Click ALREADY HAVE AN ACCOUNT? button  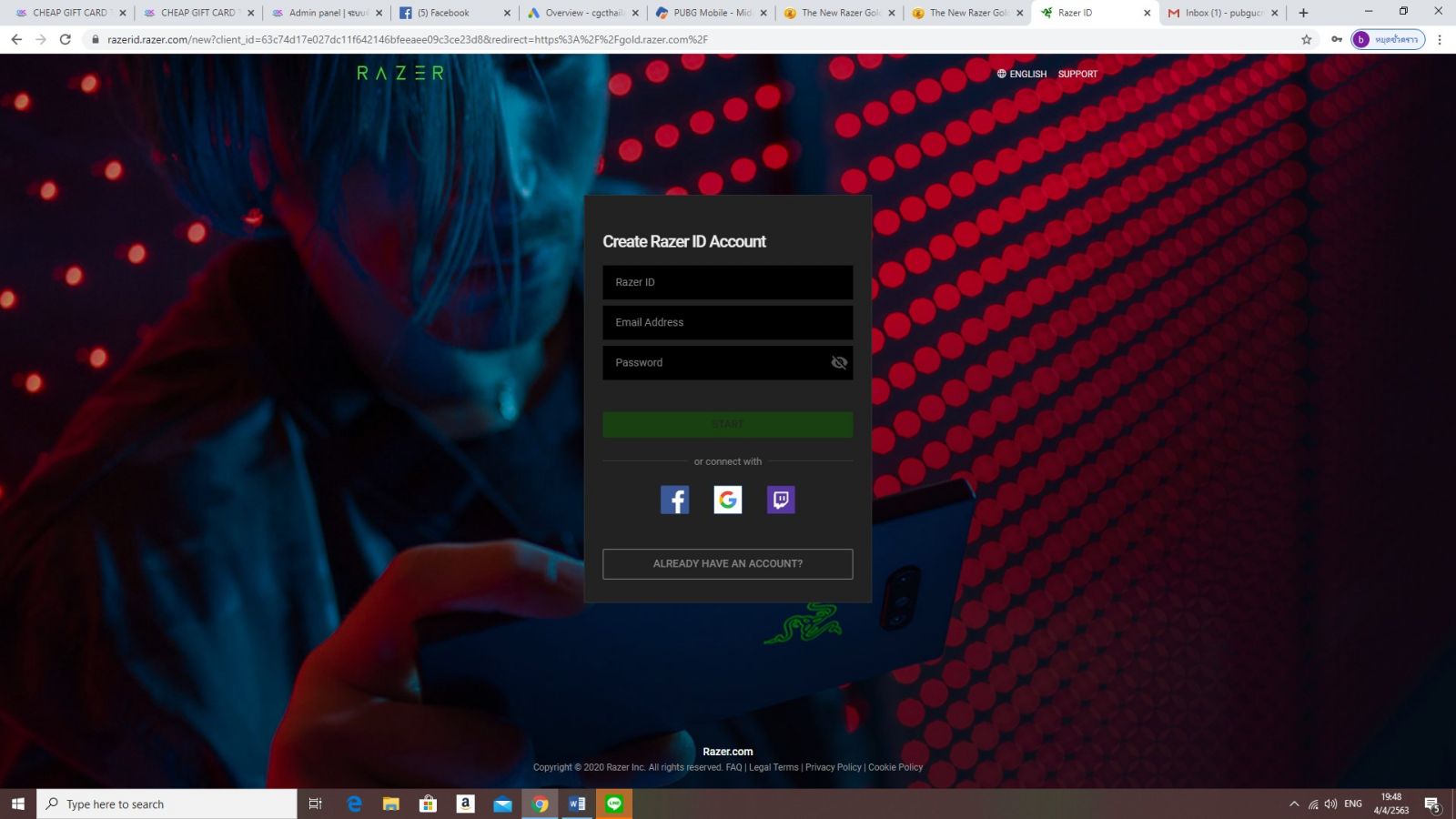[728, 564]
